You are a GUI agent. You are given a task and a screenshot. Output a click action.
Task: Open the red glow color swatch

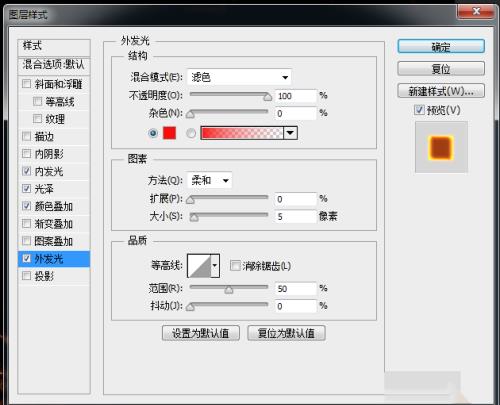[x=169, y=133]
